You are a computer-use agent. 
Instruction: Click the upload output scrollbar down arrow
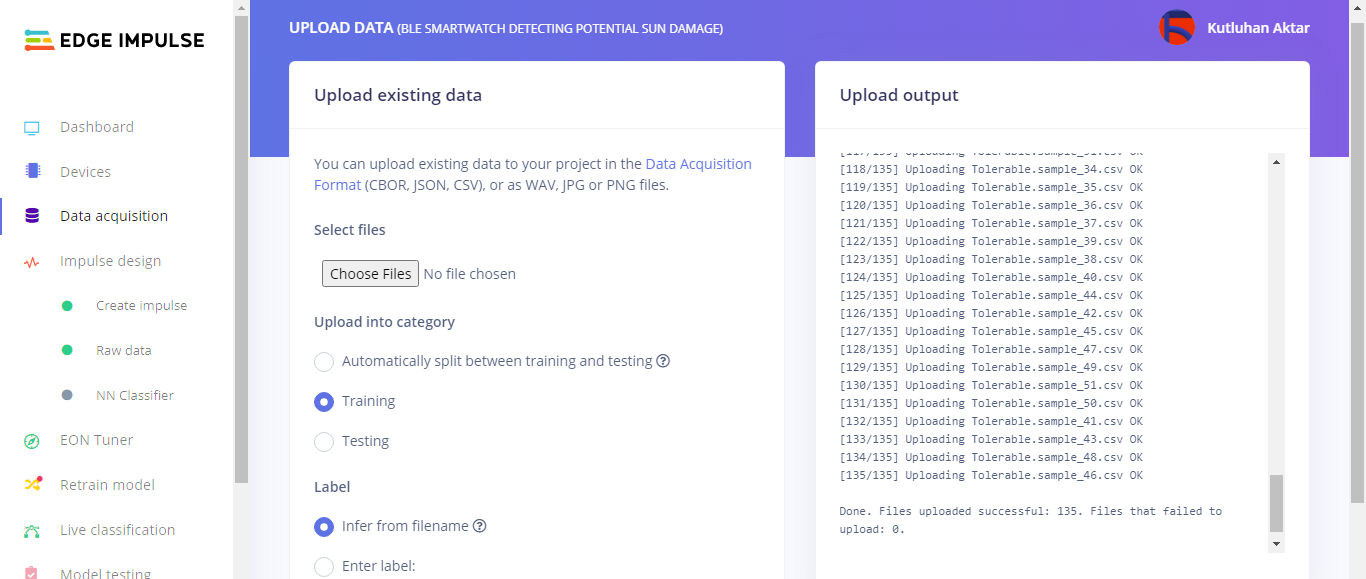point(1276,543)
